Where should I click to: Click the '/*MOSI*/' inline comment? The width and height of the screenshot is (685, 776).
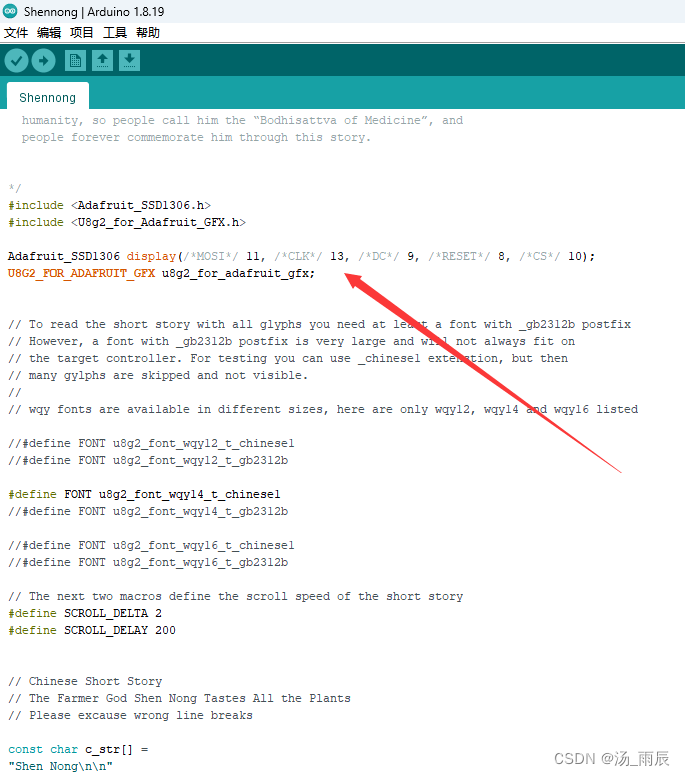click(x=211, y=256)
